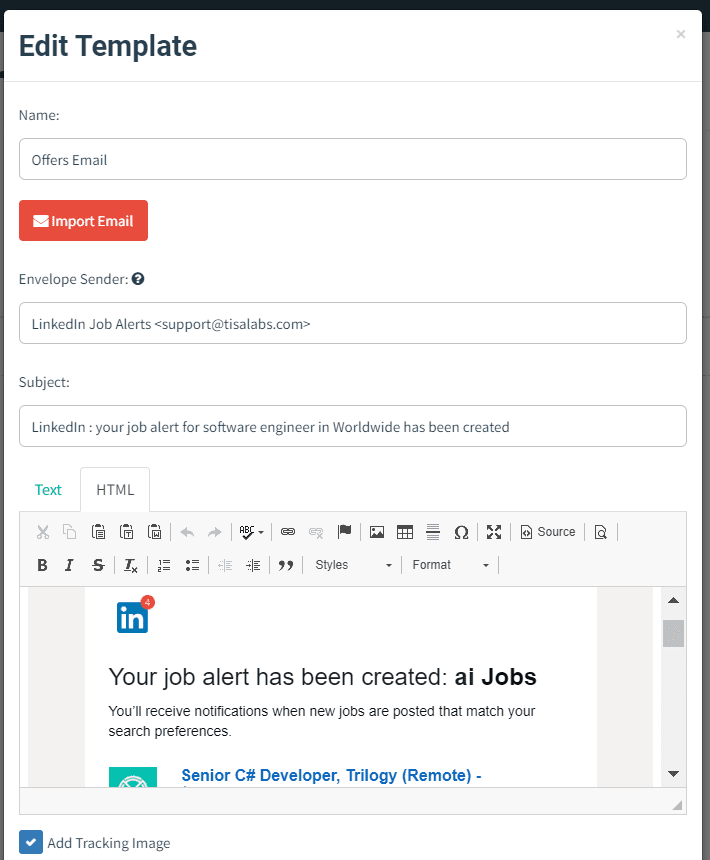Redo the last edit in editor
This screenshot has height=860, width=710.
point(214,532)
